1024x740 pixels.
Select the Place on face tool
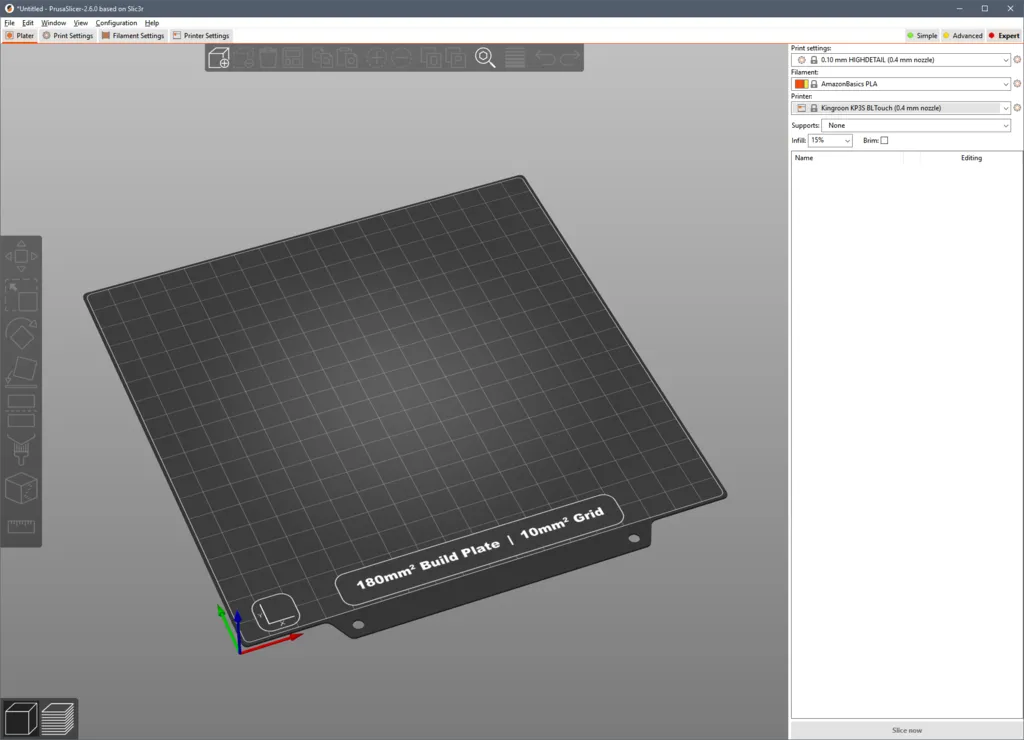[21, 372]
